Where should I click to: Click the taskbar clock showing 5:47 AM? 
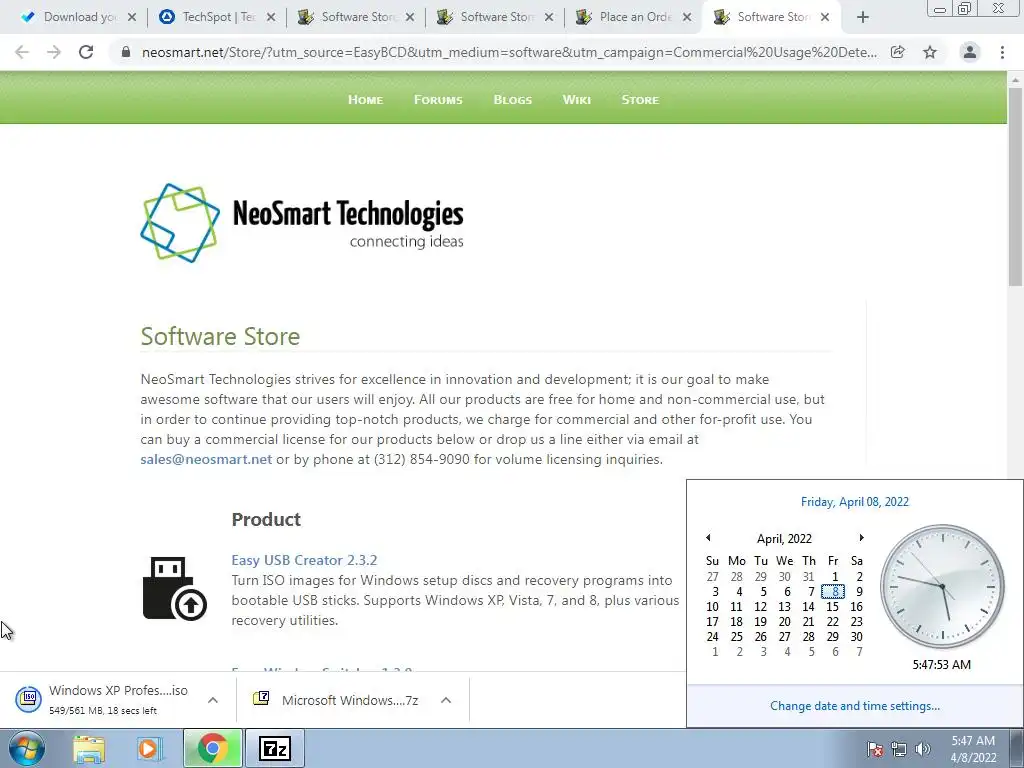(x=973, y=749)
